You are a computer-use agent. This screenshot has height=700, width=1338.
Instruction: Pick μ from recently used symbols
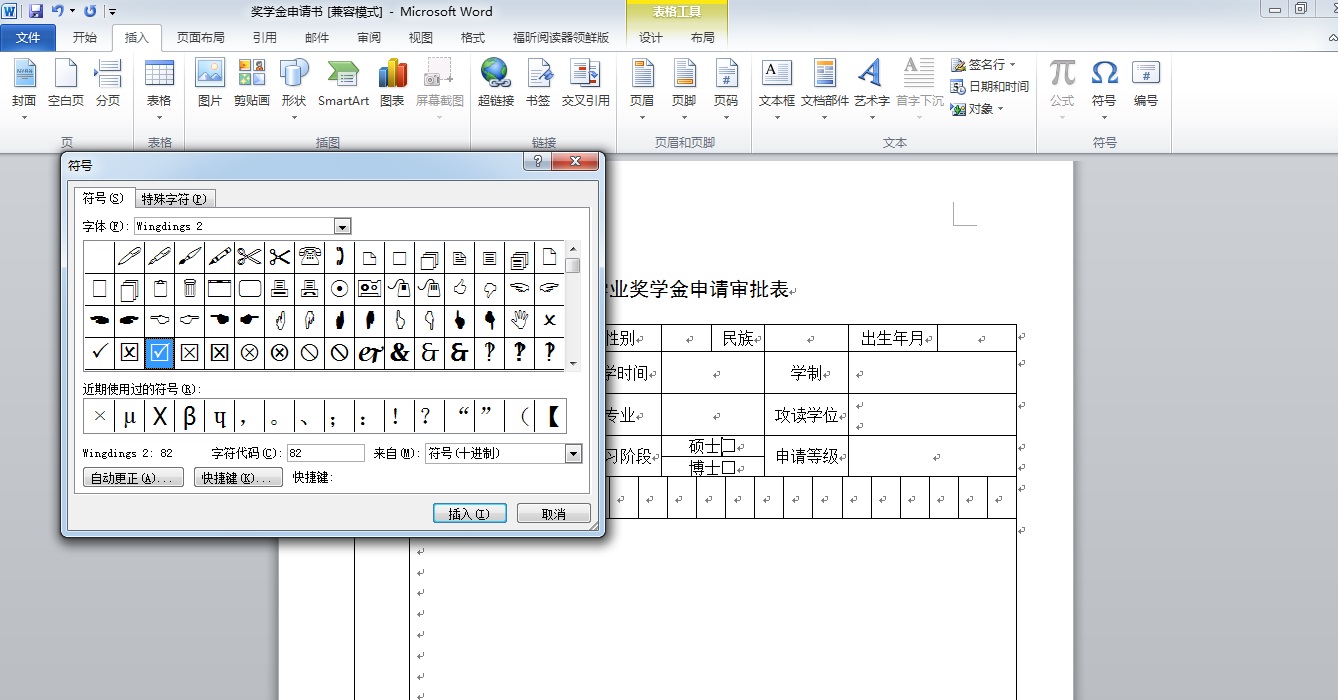click(x=130, y=416)
